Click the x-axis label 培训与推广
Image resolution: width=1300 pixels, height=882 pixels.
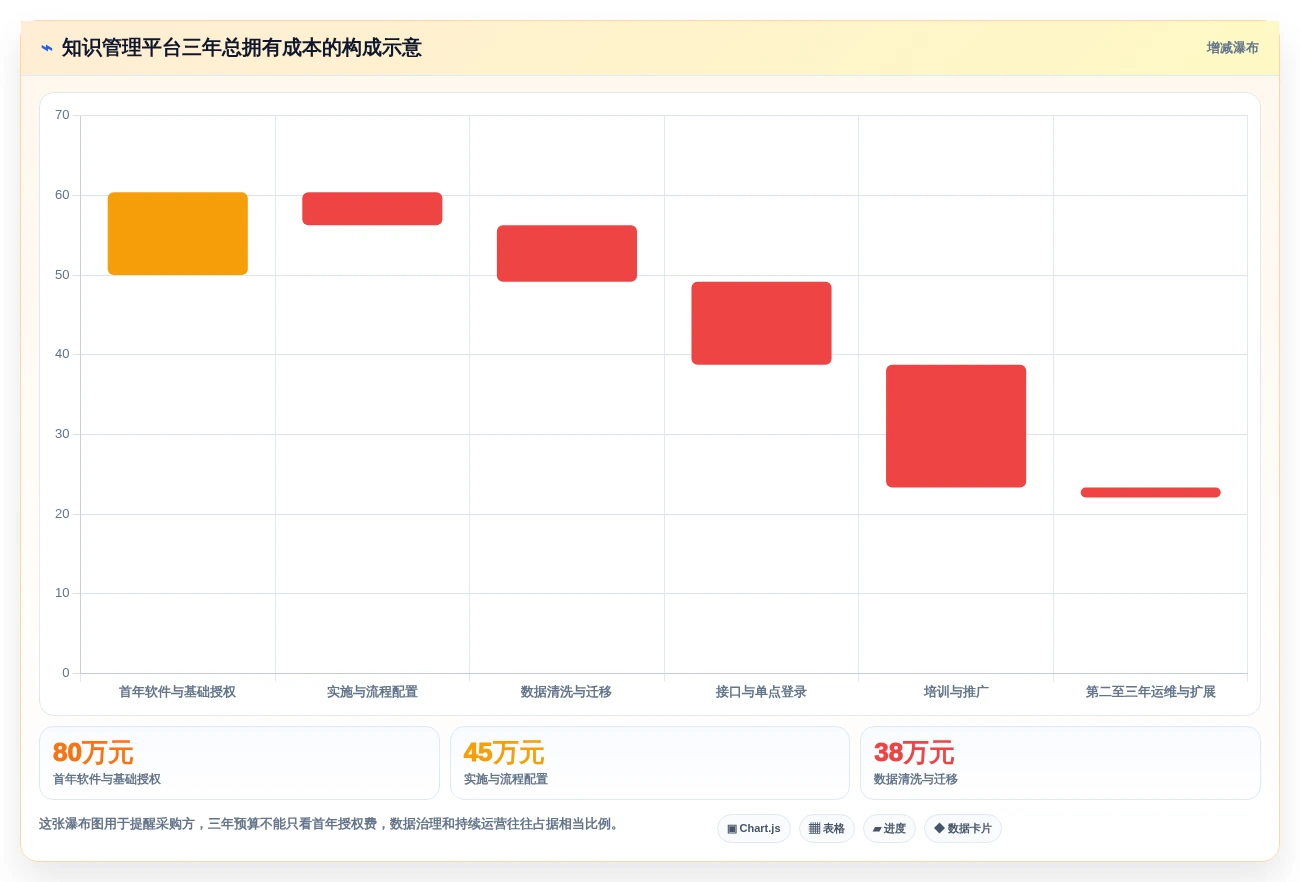(x=956, y=692)
